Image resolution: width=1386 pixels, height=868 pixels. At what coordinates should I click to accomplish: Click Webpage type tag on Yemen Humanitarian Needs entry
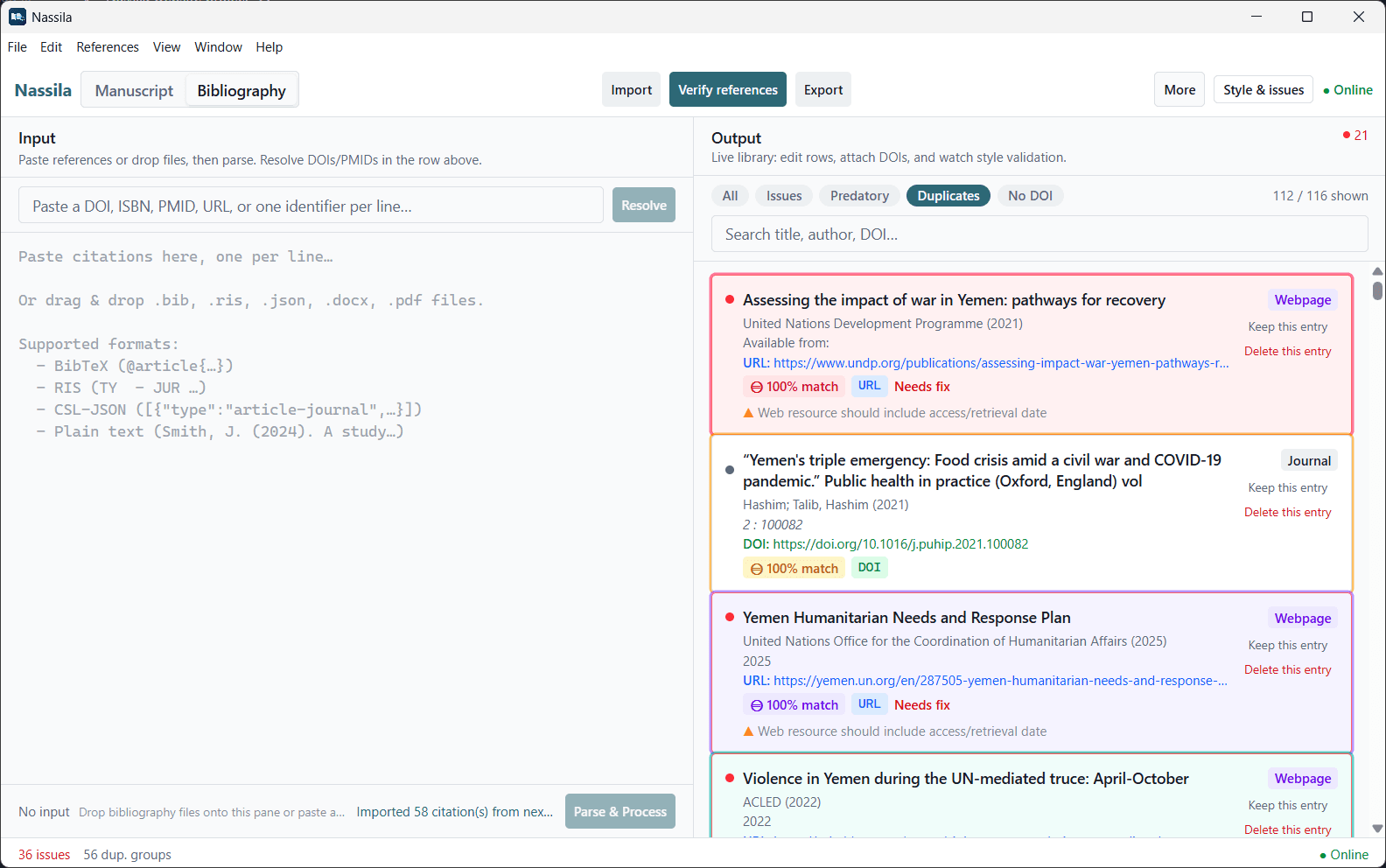[x=1303, y=619]
